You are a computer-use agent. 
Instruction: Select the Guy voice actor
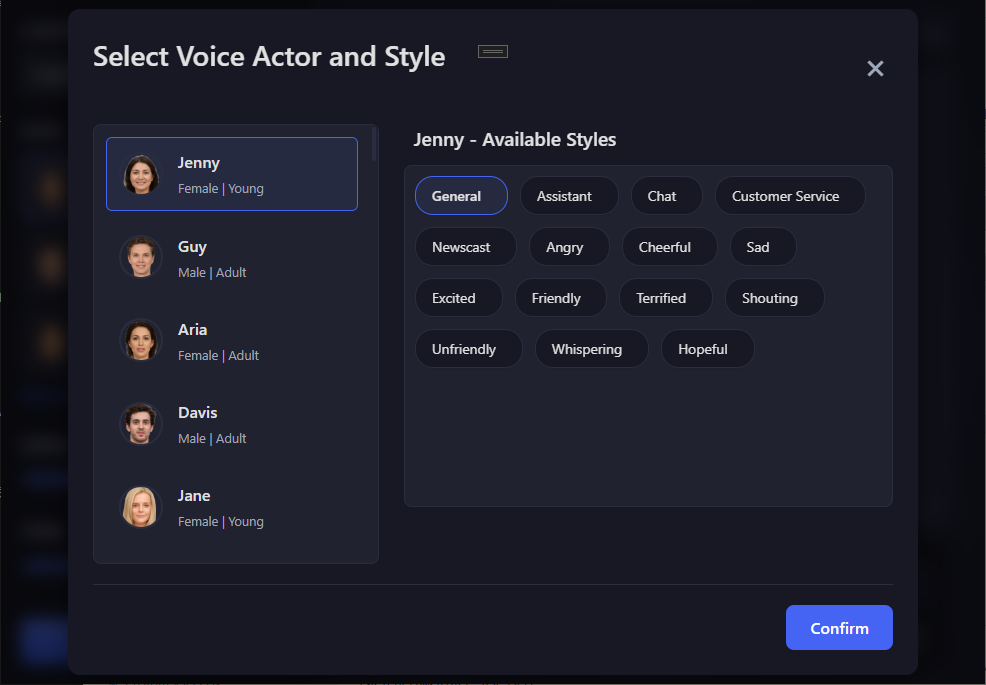(232, 257)
